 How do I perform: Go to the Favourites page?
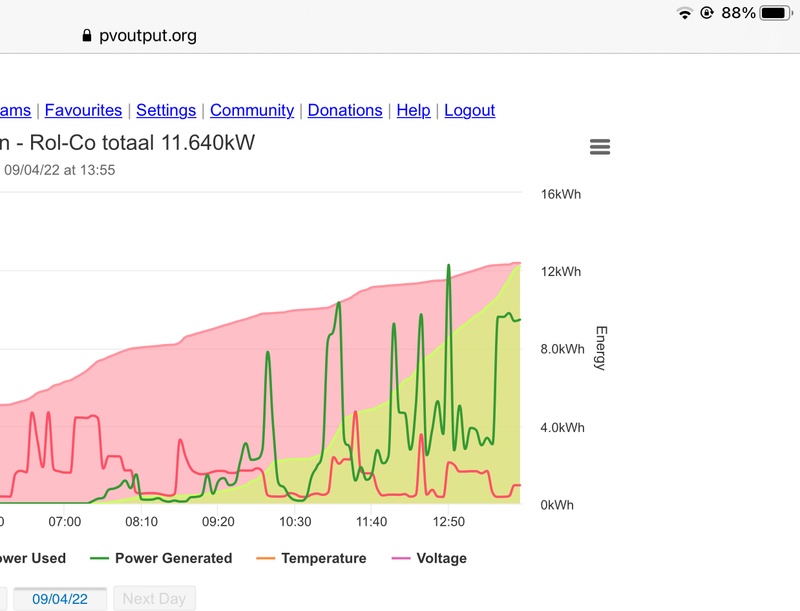[83, 110]
